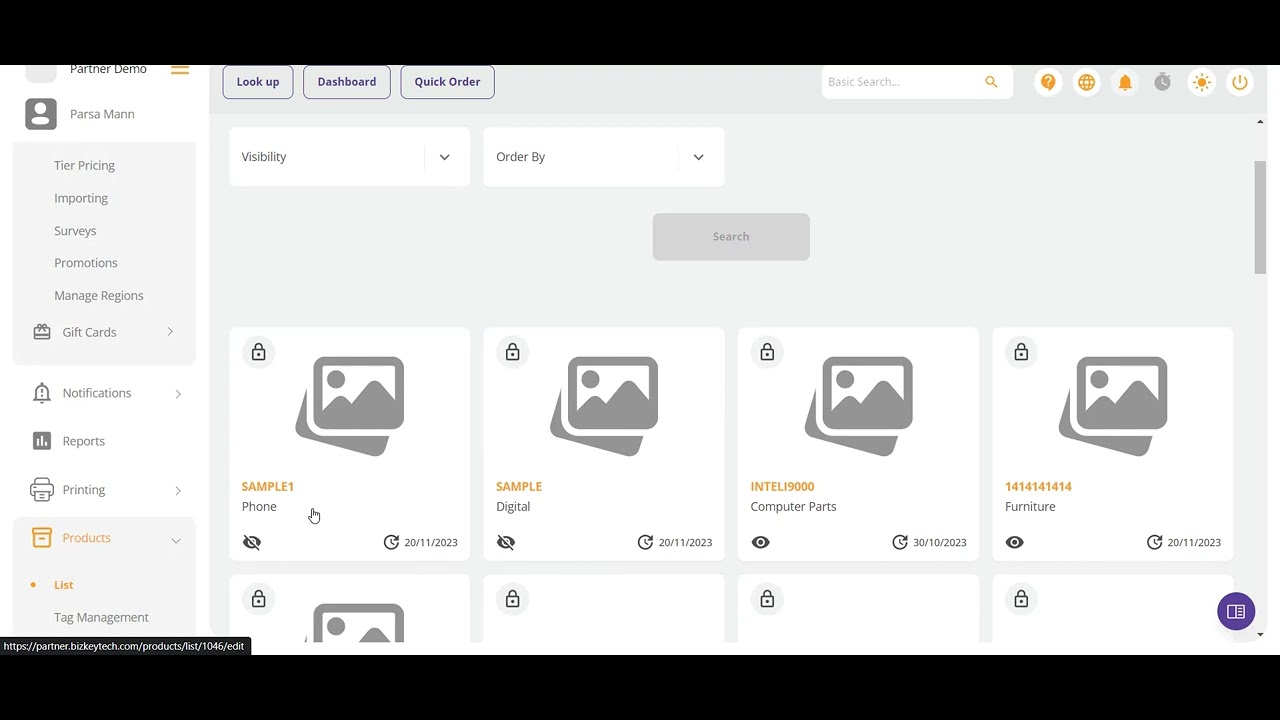The height and width of the screenshot is (720, 1280).
Task: Click the lock icon on INTELI9000 card
Action: 767,352
